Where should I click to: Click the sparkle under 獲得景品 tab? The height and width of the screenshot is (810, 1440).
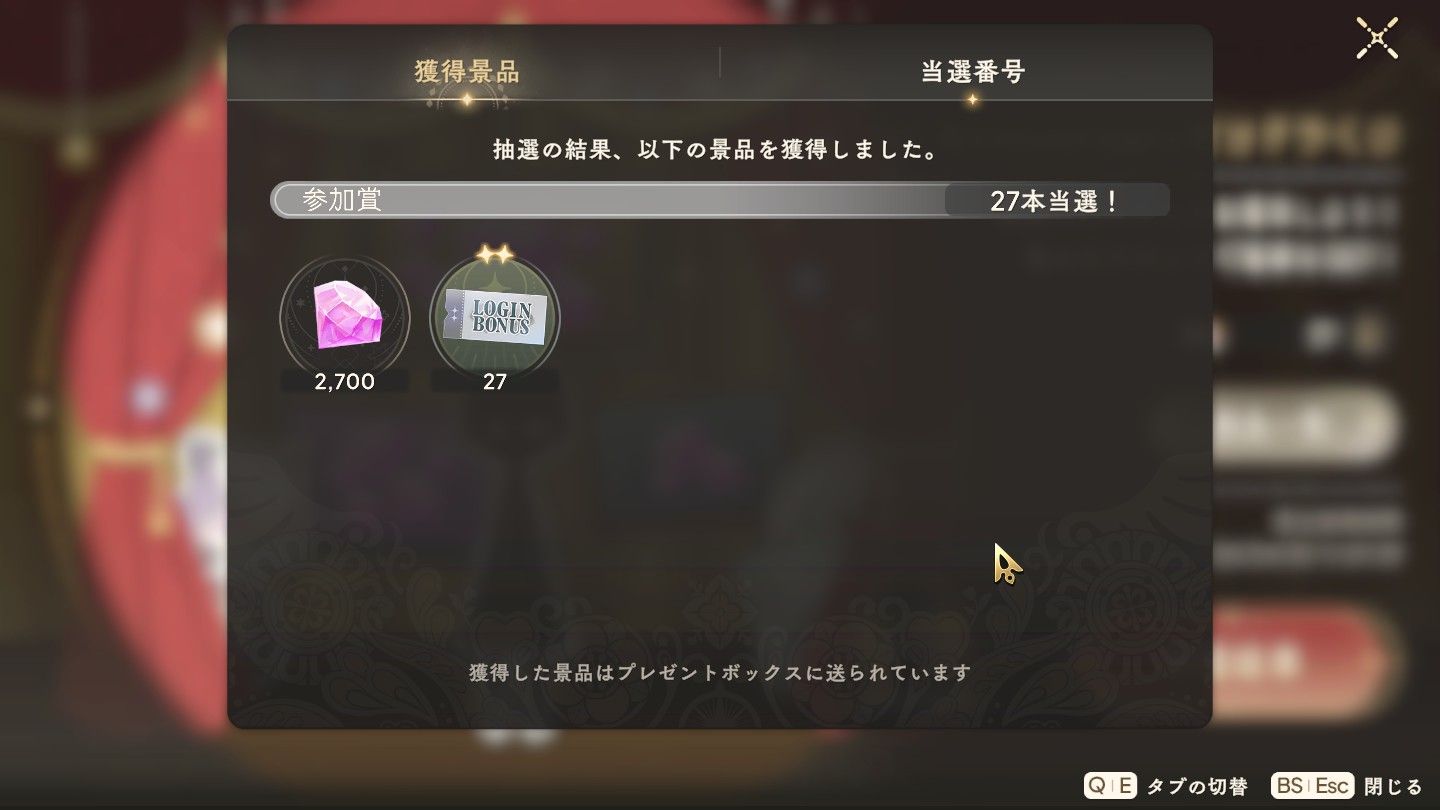467,100
